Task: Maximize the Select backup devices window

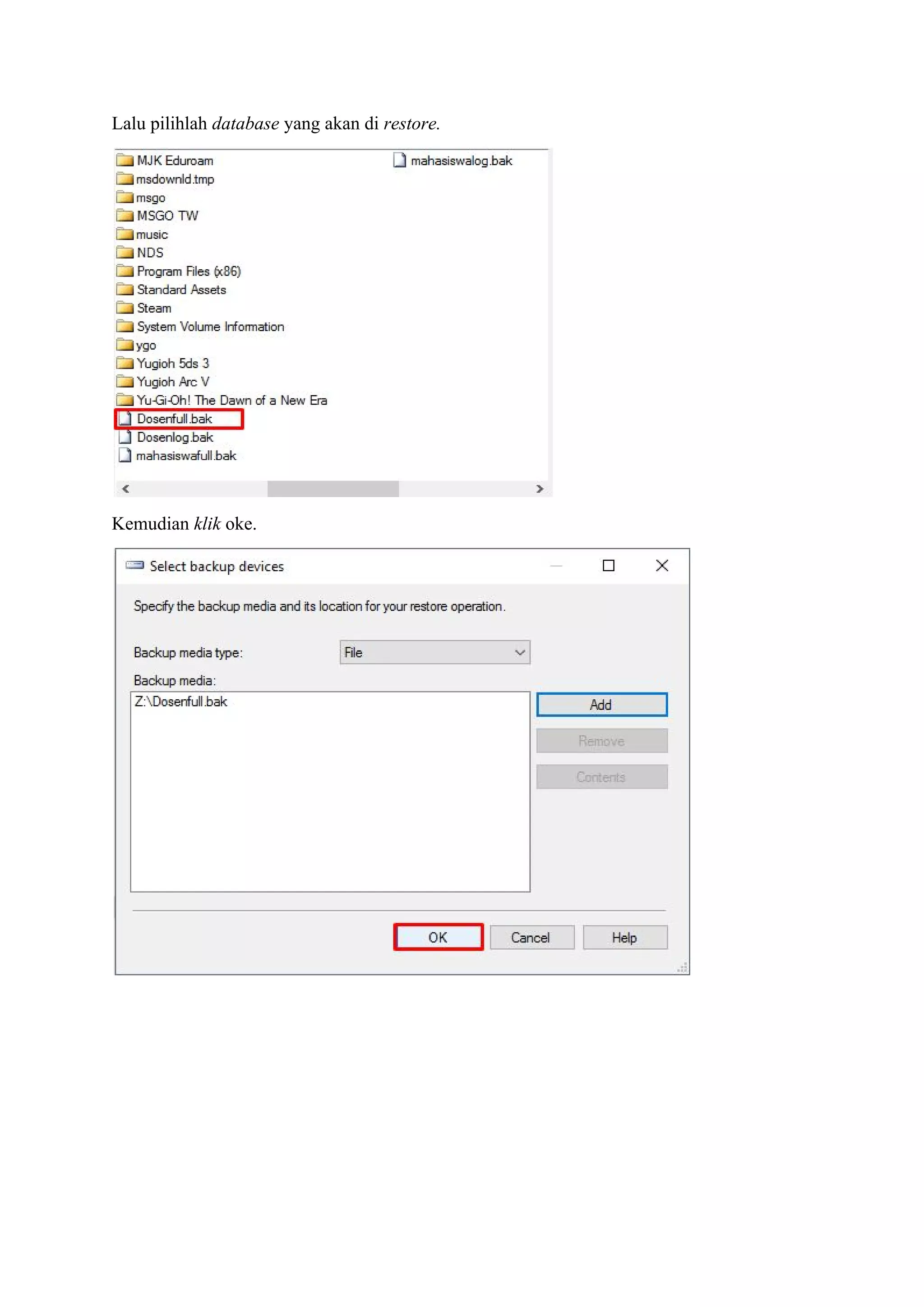Action: (609, 565)
